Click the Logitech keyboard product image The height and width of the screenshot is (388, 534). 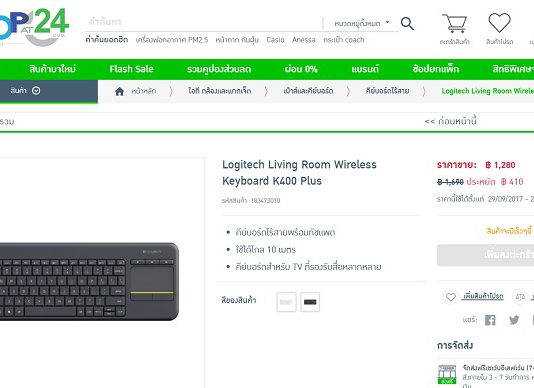(89, 281)
